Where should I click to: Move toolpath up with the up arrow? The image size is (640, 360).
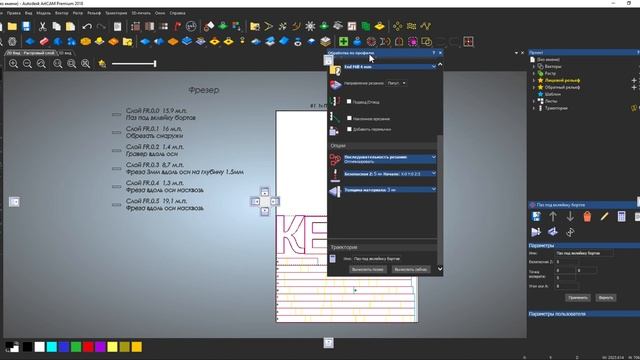(553, 217)
